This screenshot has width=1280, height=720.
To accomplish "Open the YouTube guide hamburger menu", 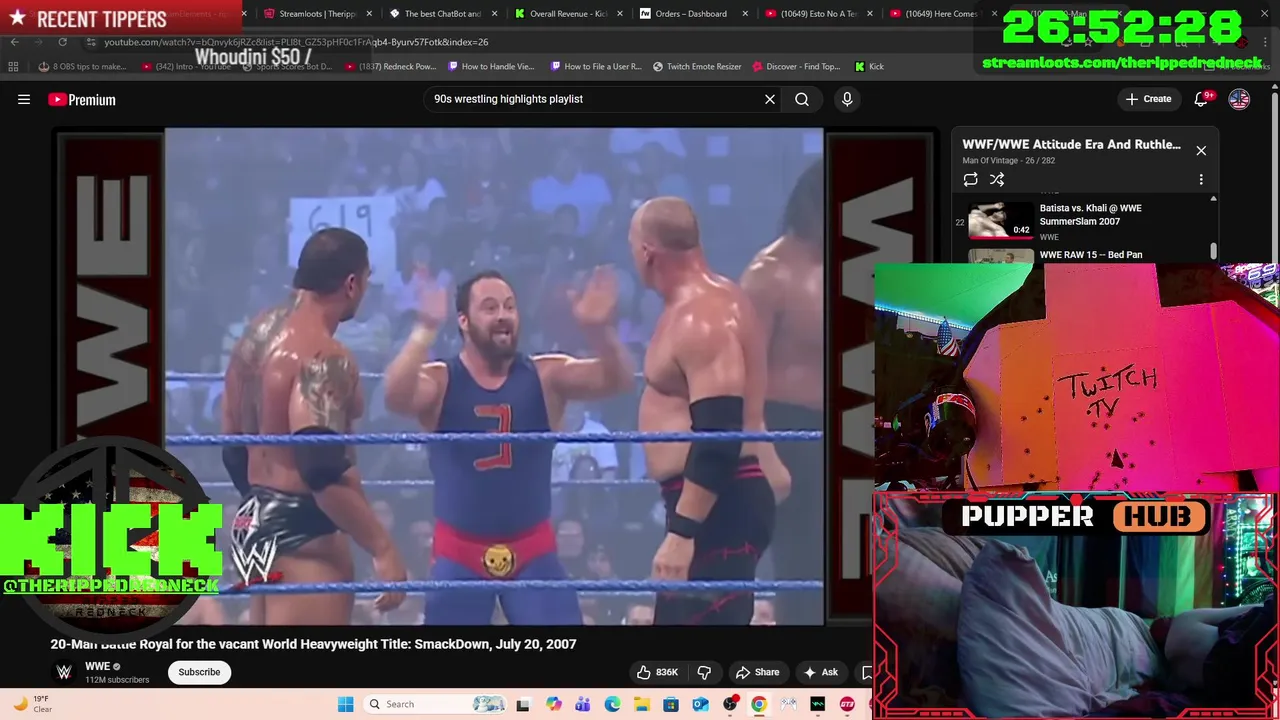I will (24, 99).
